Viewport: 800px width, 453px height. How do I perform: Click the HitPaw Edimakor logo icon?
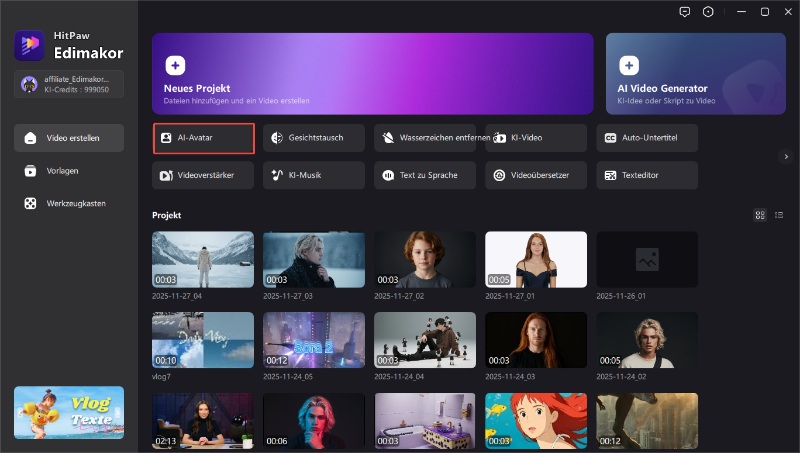tap(29, 45)
